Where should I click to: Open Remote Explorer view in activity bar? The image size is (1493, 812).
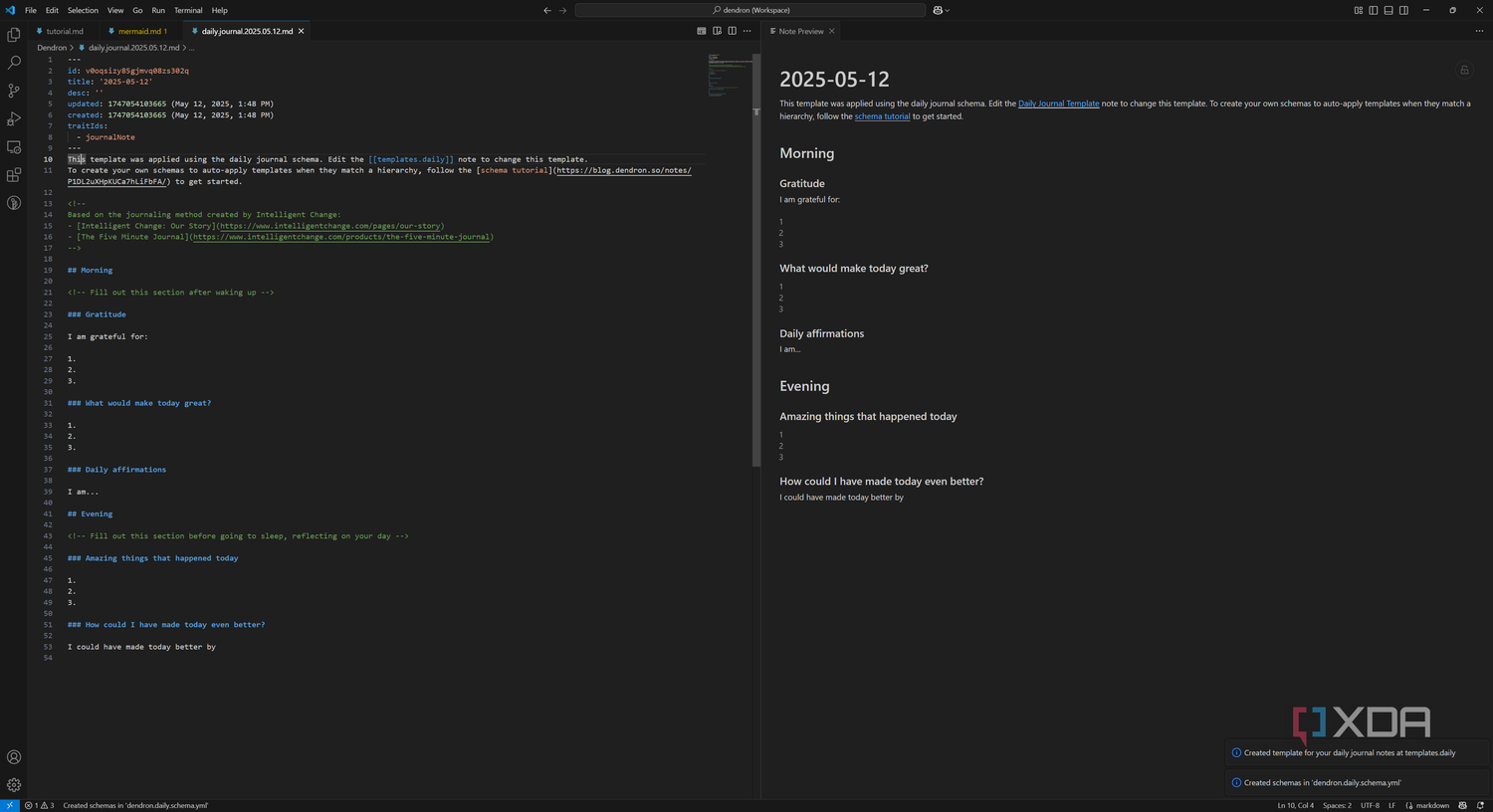pos(14,146)
